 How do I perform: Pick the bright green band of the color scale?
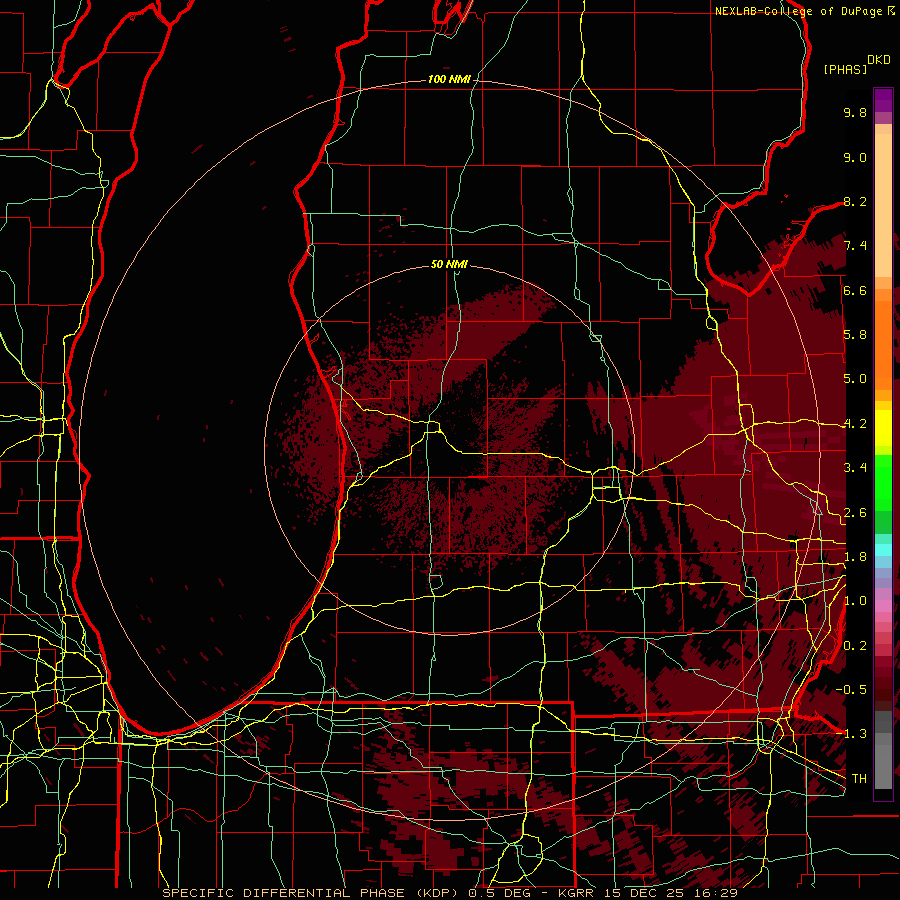tap(883, 481)
